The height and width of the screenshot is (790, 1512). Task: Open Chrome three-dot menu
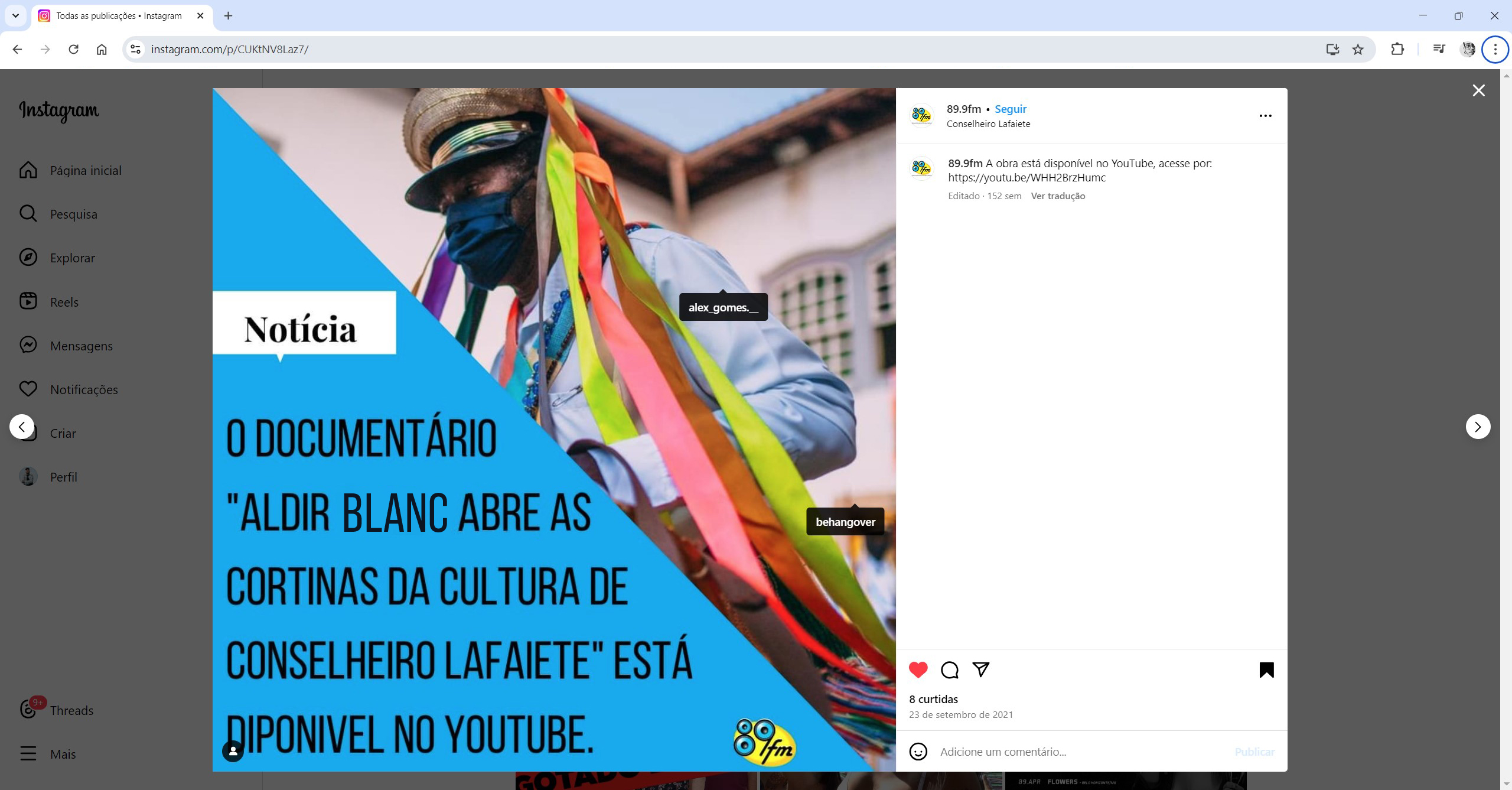tap(1495, 49)
